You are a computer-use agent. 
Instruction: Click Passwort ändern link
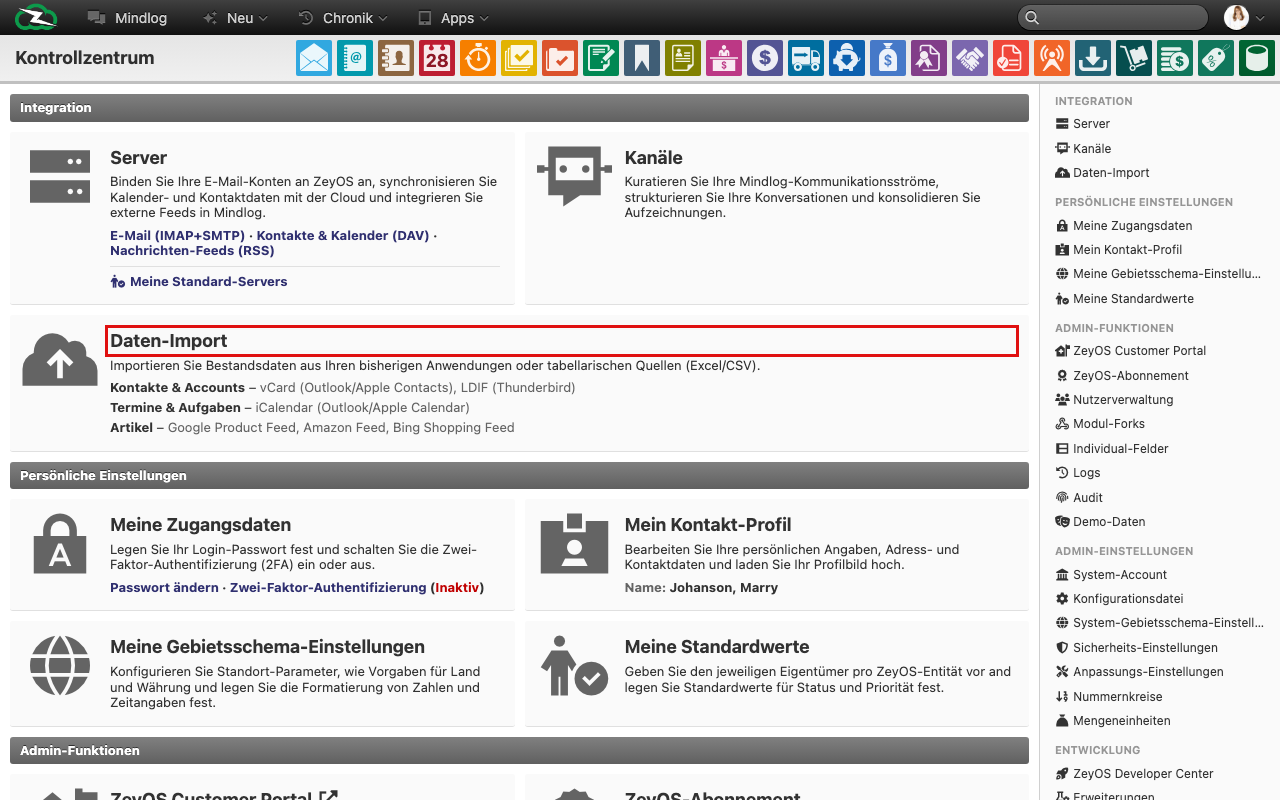164,588
